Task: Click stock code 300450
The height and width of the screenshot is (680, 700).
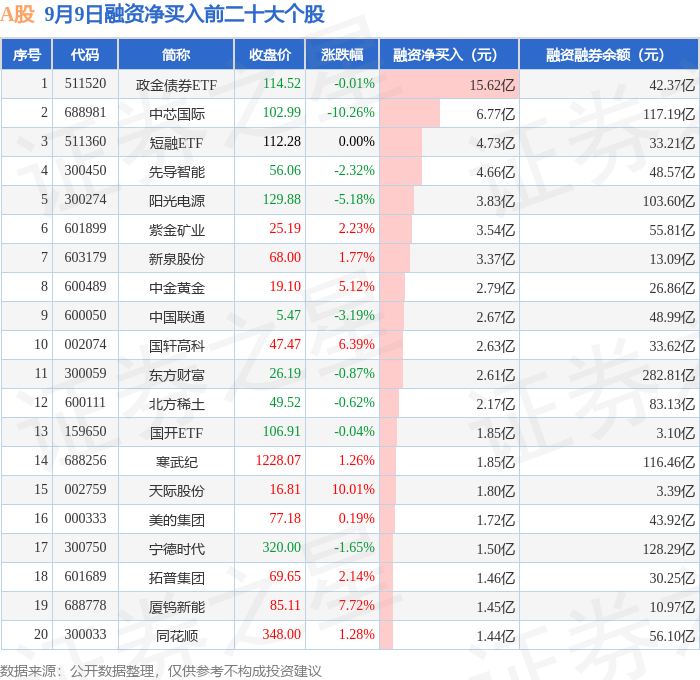Action: coord(85,171)
